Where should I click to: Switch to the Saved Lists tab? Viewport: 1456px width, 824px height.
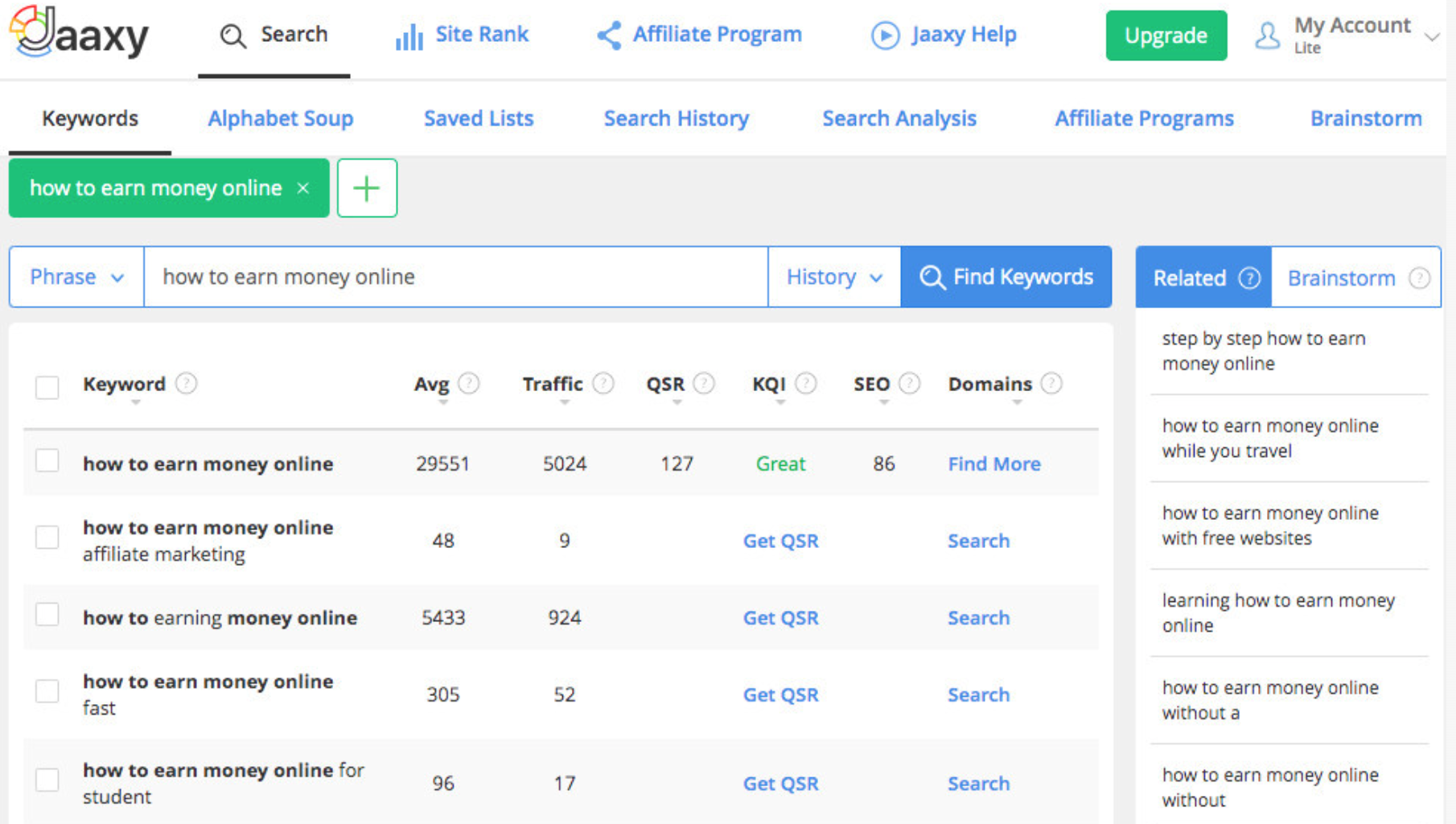479,118
